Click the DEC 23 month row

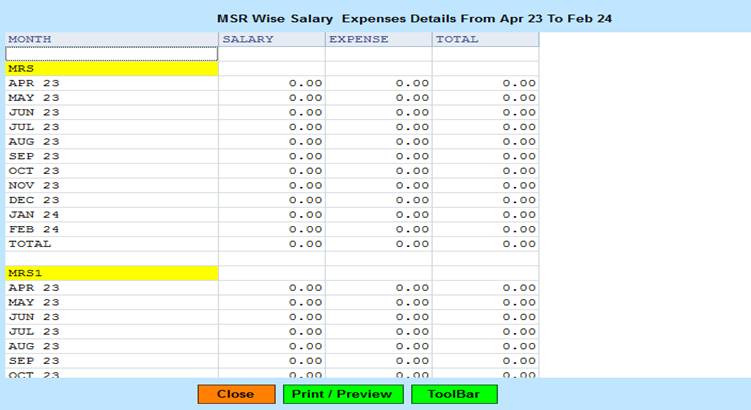coord(34,200)
